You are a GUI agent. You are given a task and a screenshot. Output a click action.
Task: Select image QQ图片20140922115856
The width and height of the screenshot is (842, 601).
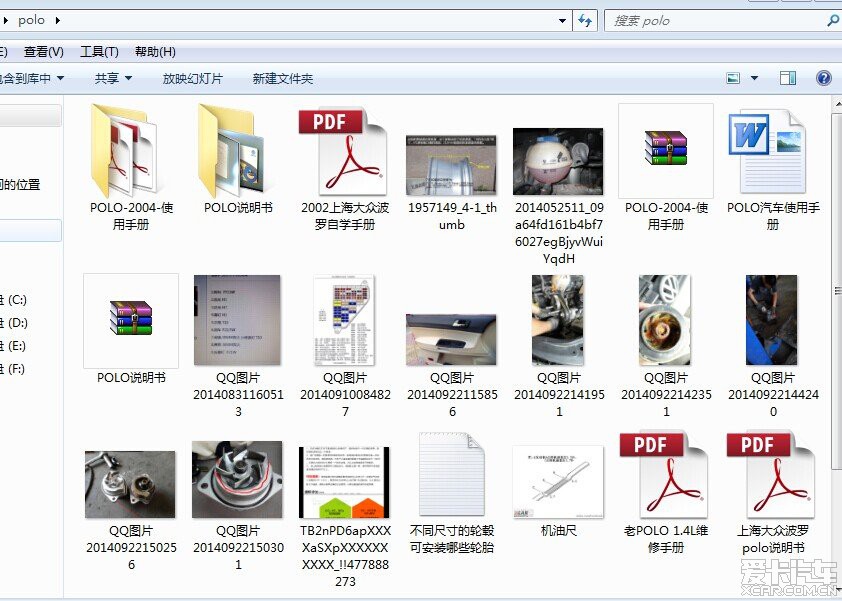[451, 339]
